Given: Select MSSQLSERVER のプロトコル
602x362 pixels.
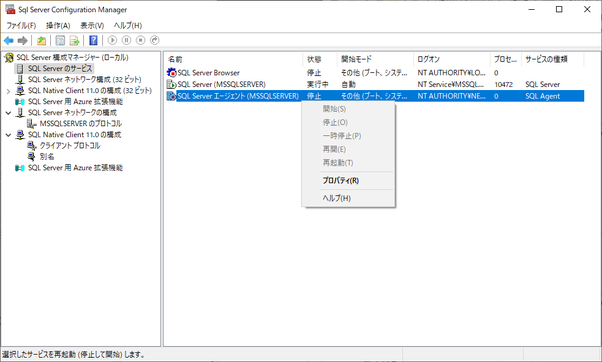Looking at the screenshot, I should [x=81, y=124].
